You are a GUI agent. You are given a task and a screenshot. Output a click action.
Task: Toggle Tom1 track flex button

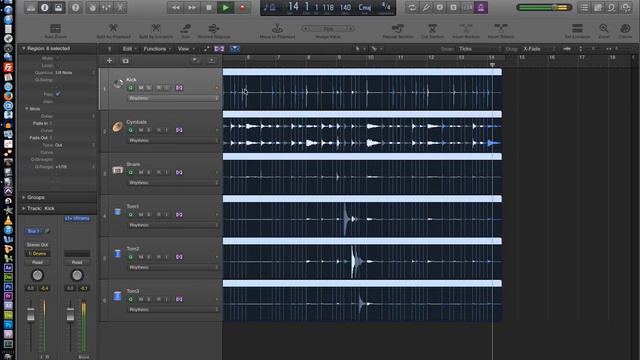pos(179,215)
